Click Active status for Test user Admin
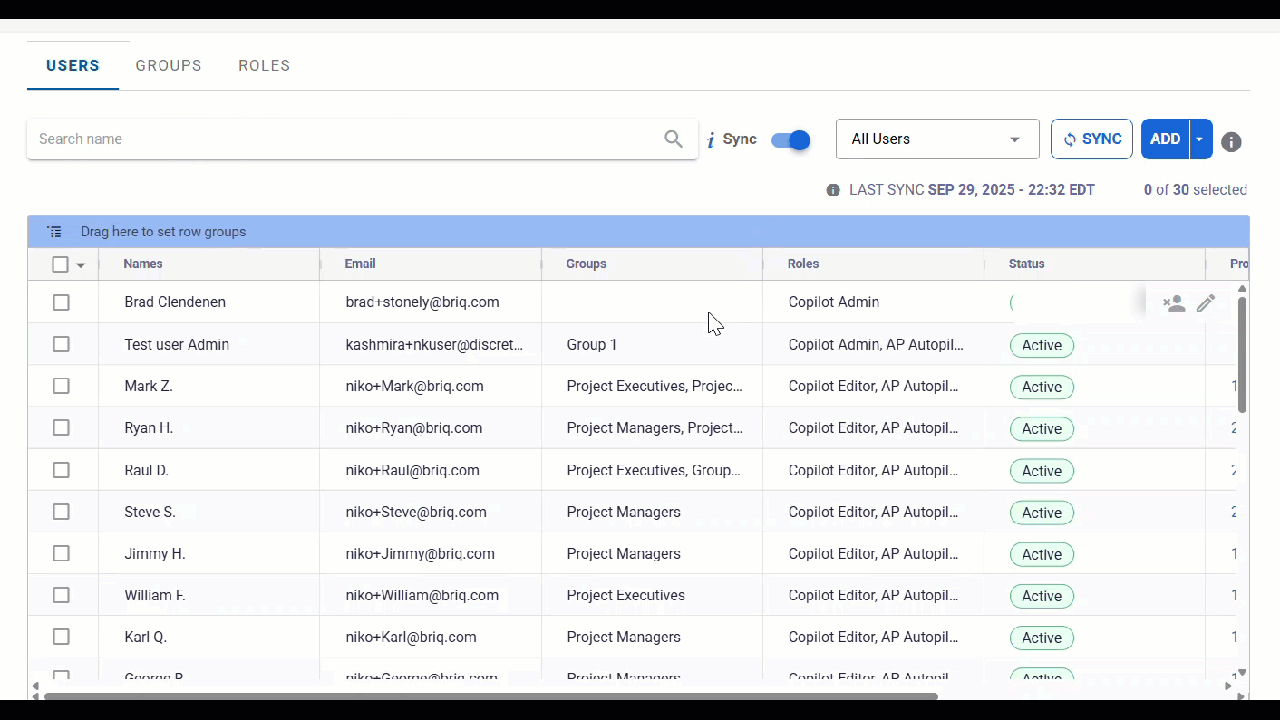 (x=1042, y=345)
